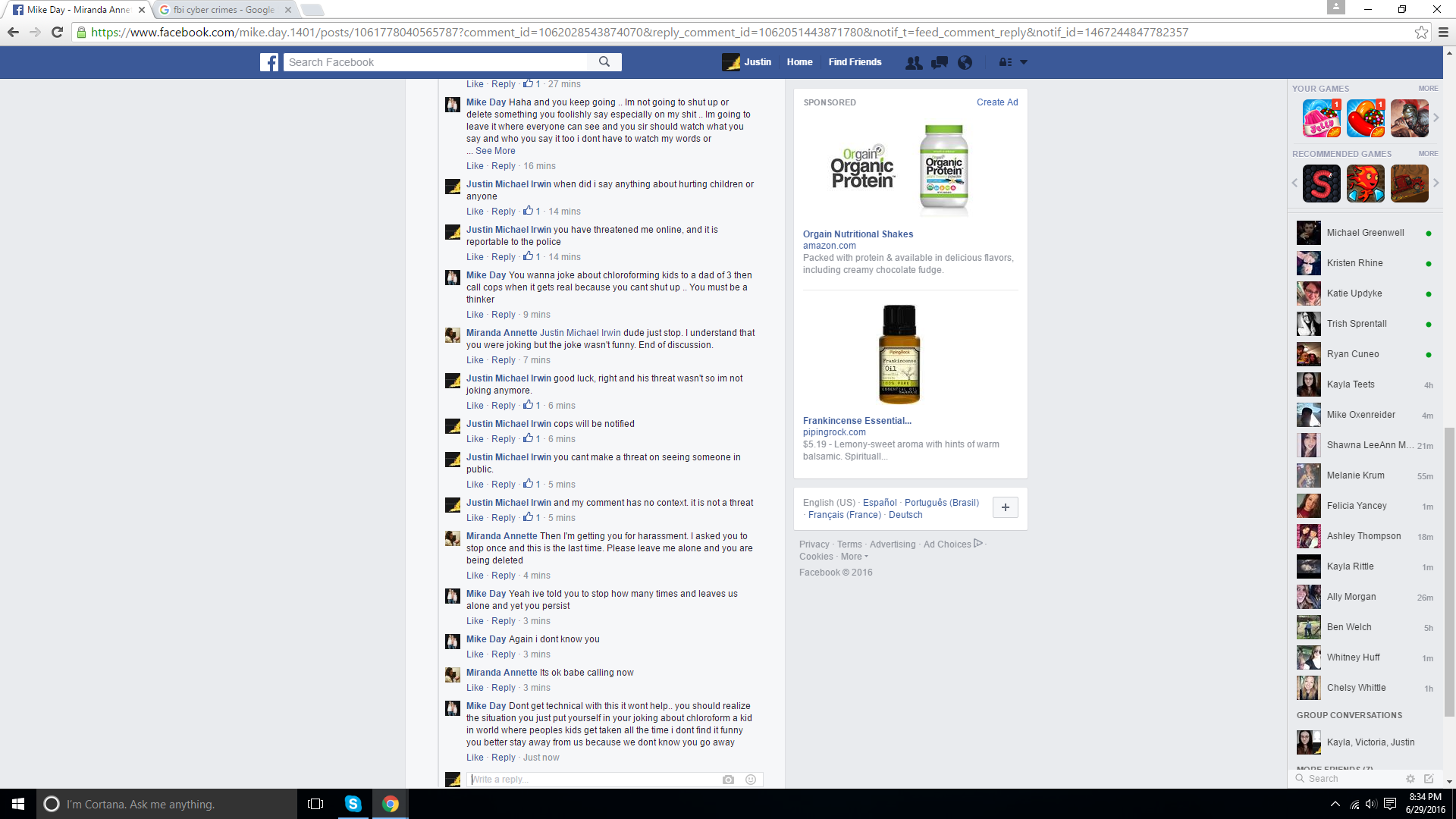
Task: Go back to previous page
Action: coord(13,32)
